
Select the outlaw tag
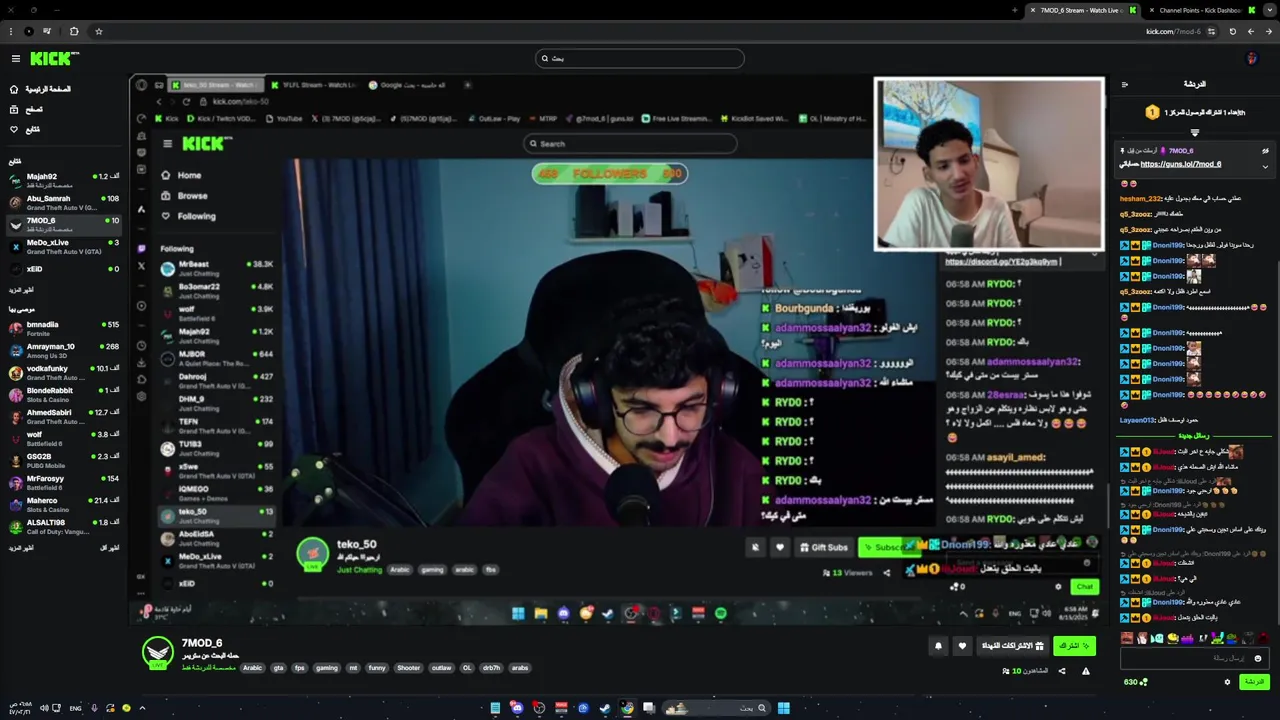(x=441, y=668)
